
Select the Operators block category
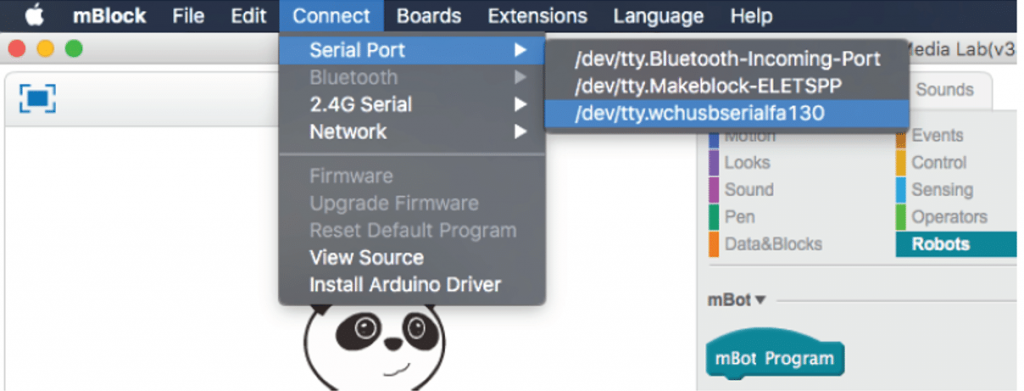click(950, 217)
